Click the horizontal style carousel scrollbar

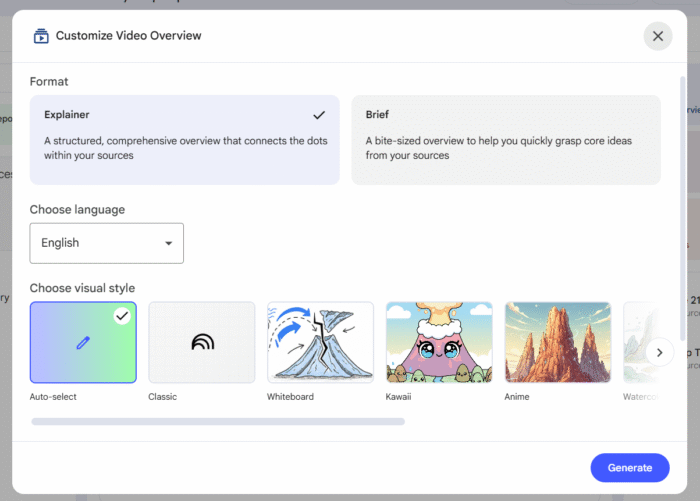[218, 422]
